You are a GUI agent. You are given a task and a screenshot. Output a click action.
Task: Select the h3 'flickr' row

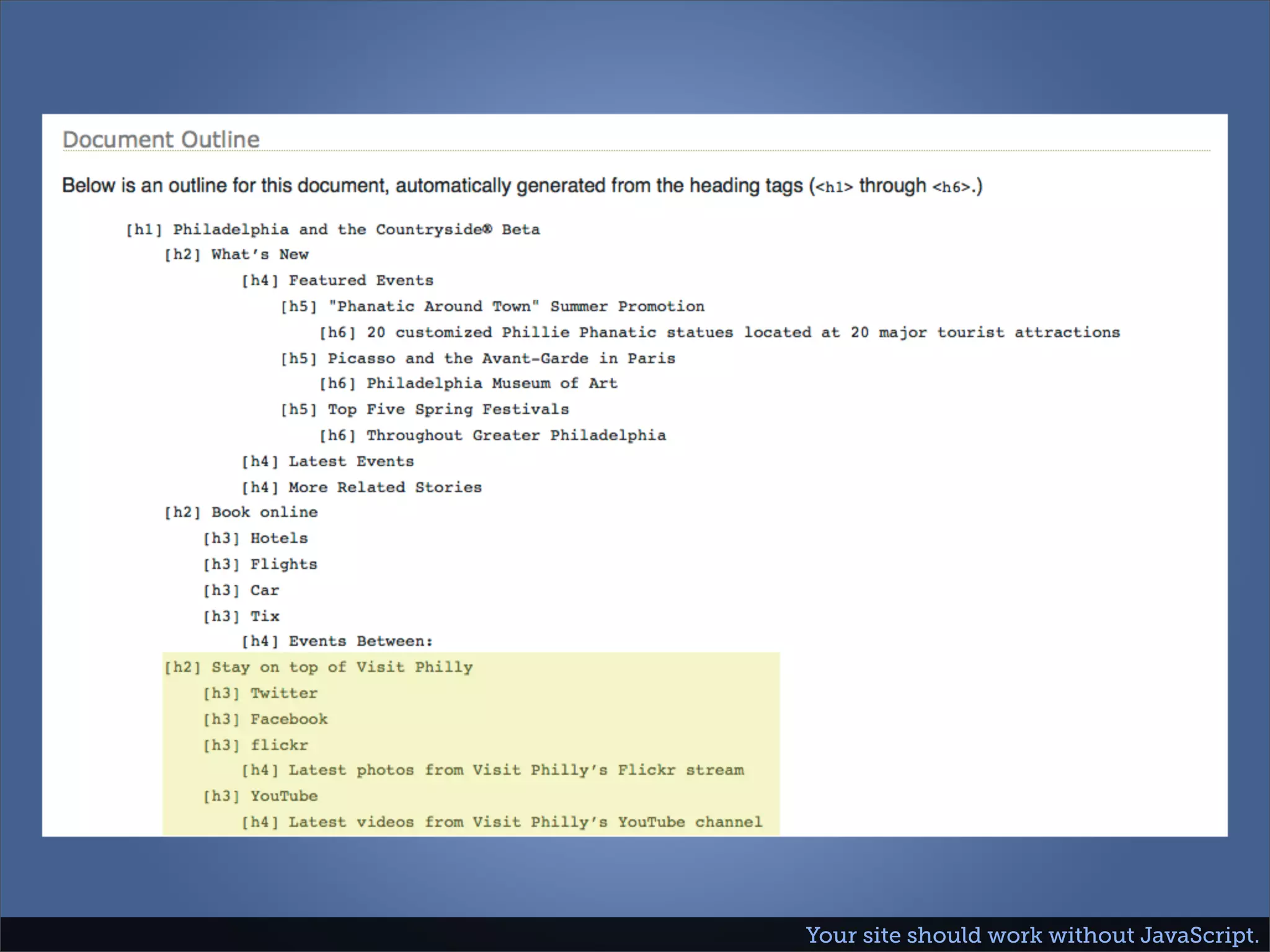pyautogui.click(x=255, y=745)
